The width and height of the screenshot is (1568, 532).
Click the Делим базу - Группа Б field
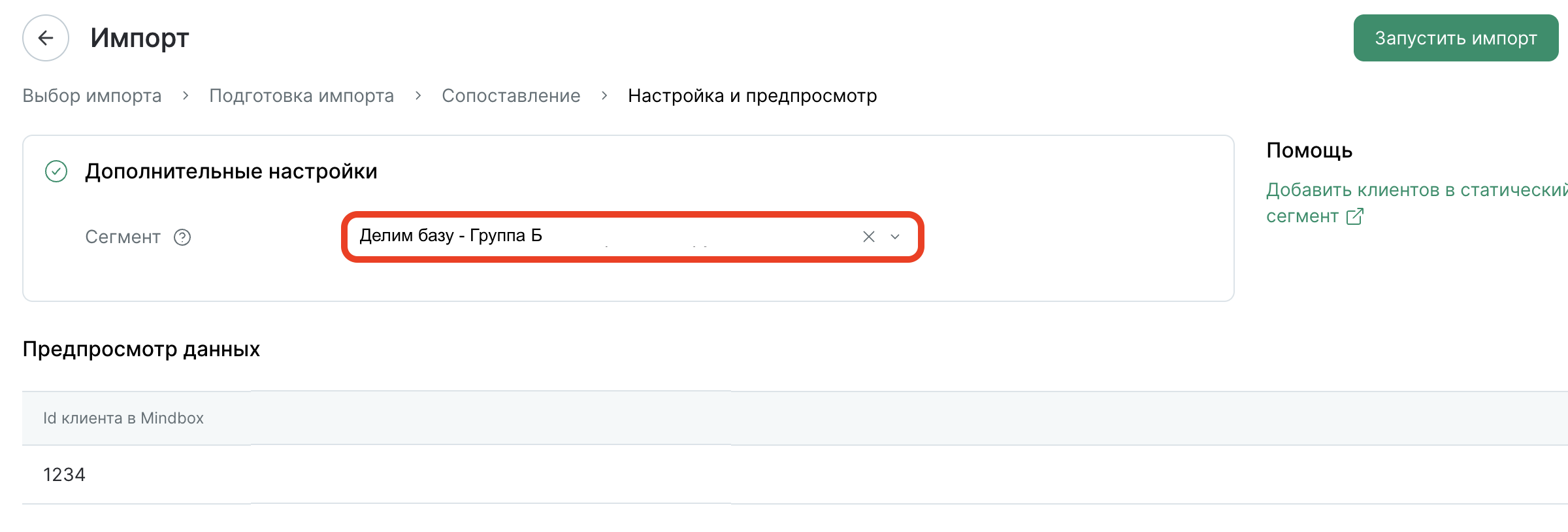click(x=632, y=237)
